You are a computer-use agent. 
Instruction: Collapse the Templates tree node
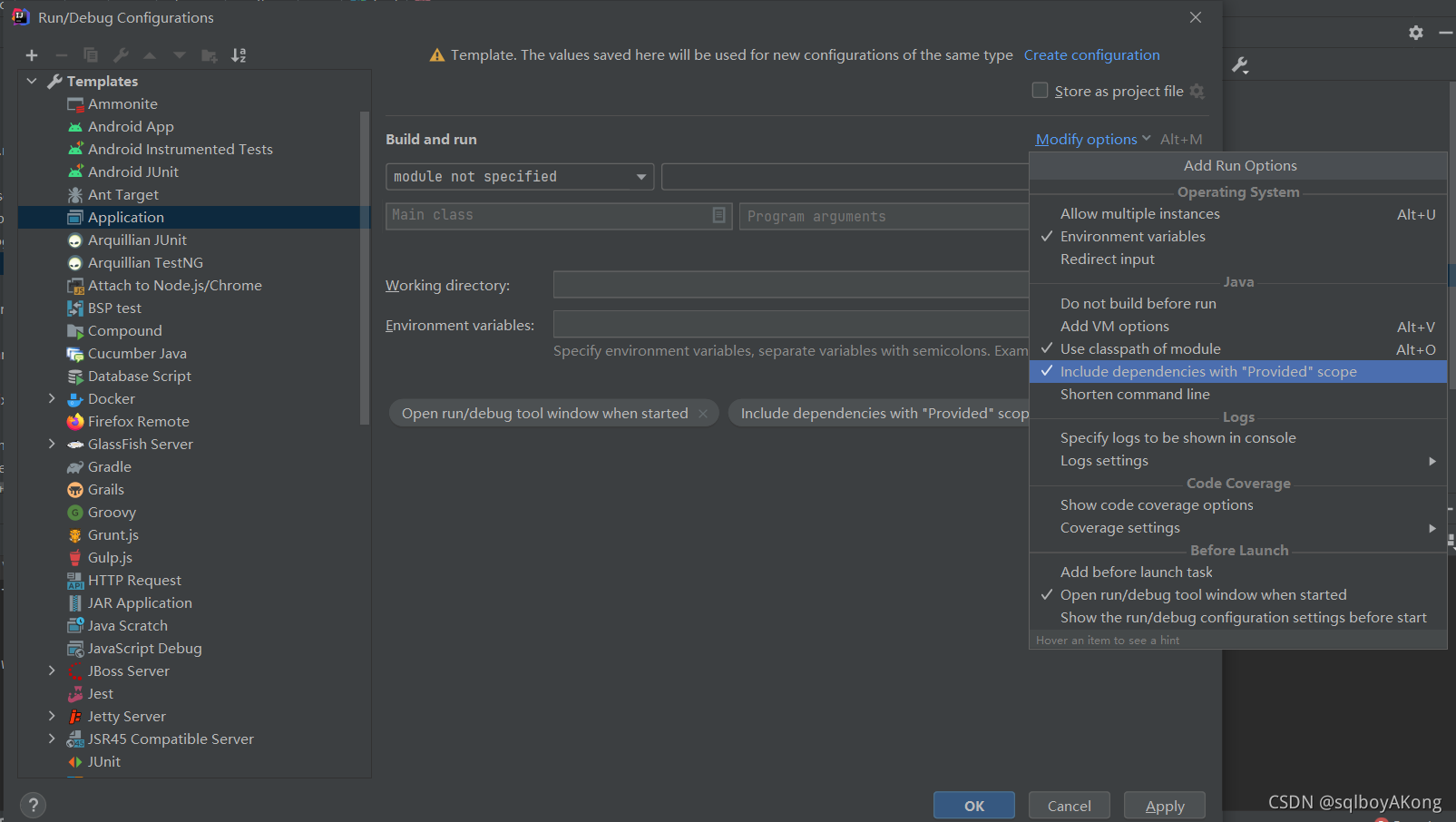tap(32, 81)
